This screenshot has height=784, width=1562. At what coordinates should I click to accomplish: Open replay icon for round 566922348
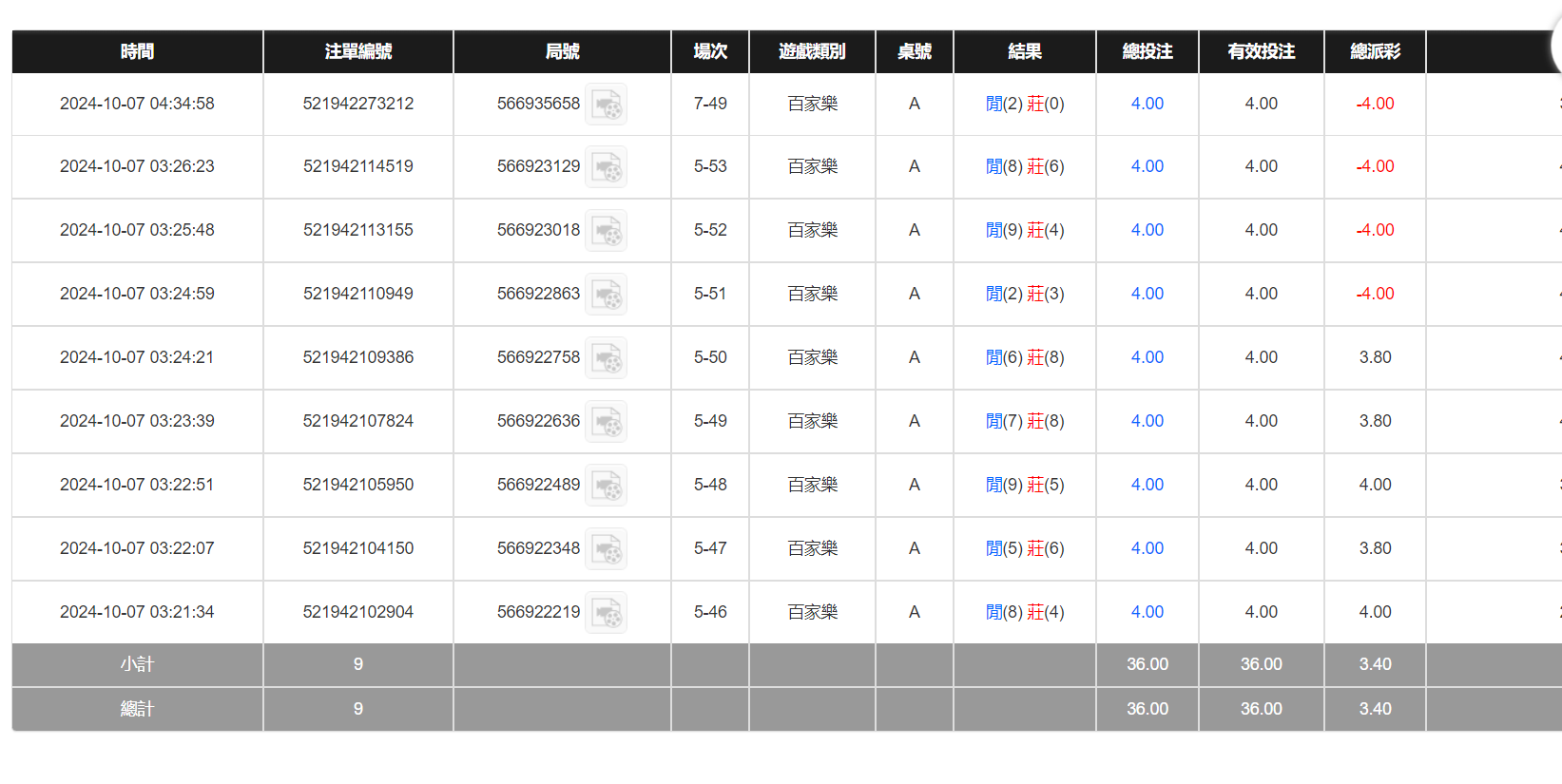tap(606, 549)
